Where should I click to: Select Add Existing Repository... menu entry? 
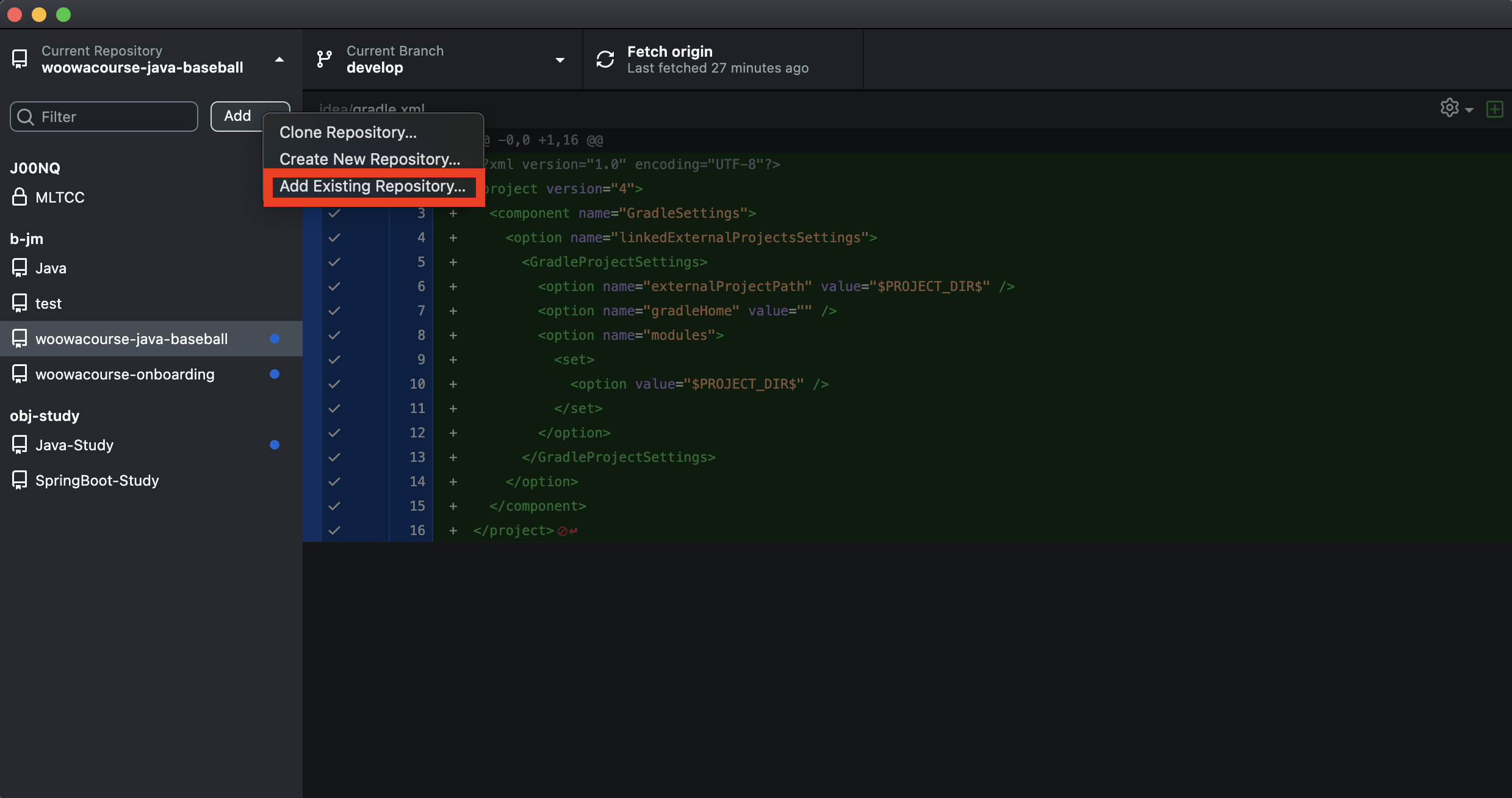(x=372, y=186)
